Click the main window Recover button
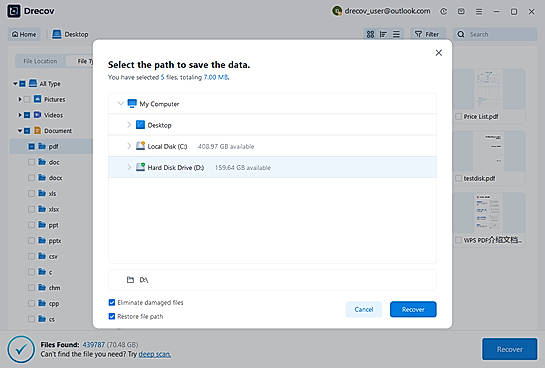The width and height of the screenshot is (545, 368). click(509, 349)
